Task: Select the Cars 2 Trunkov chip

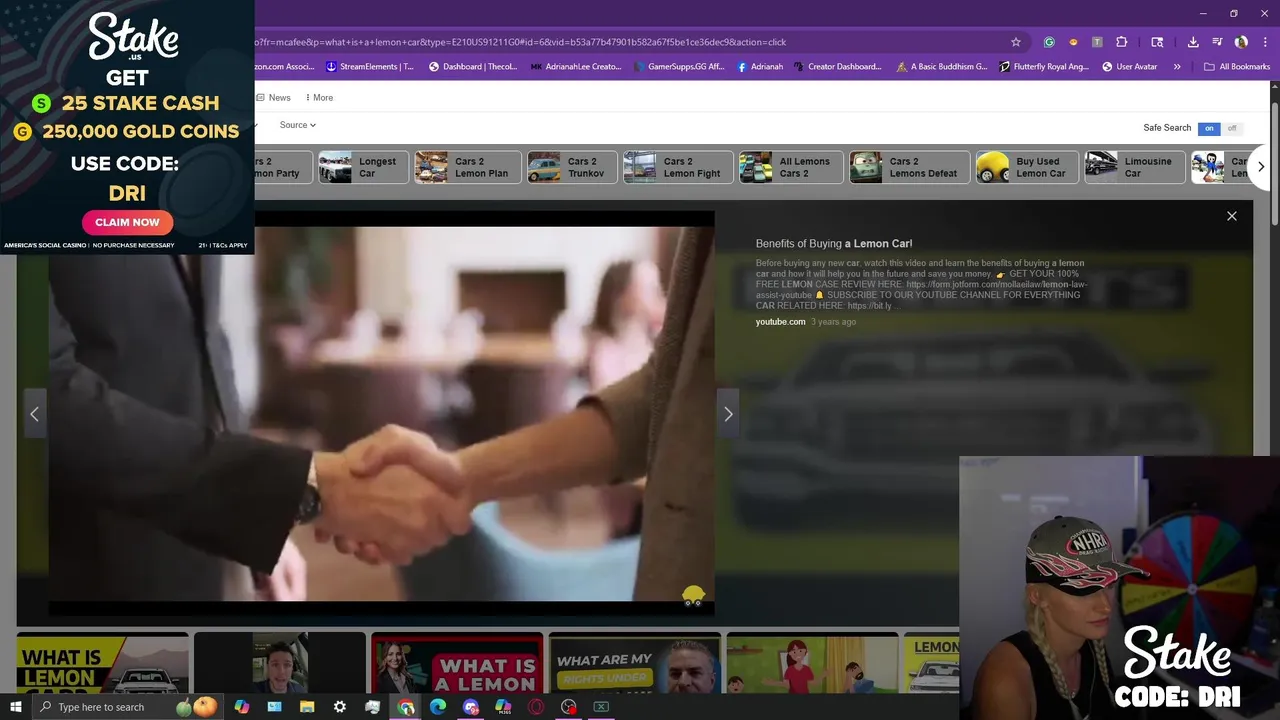Action: (573, 167)
